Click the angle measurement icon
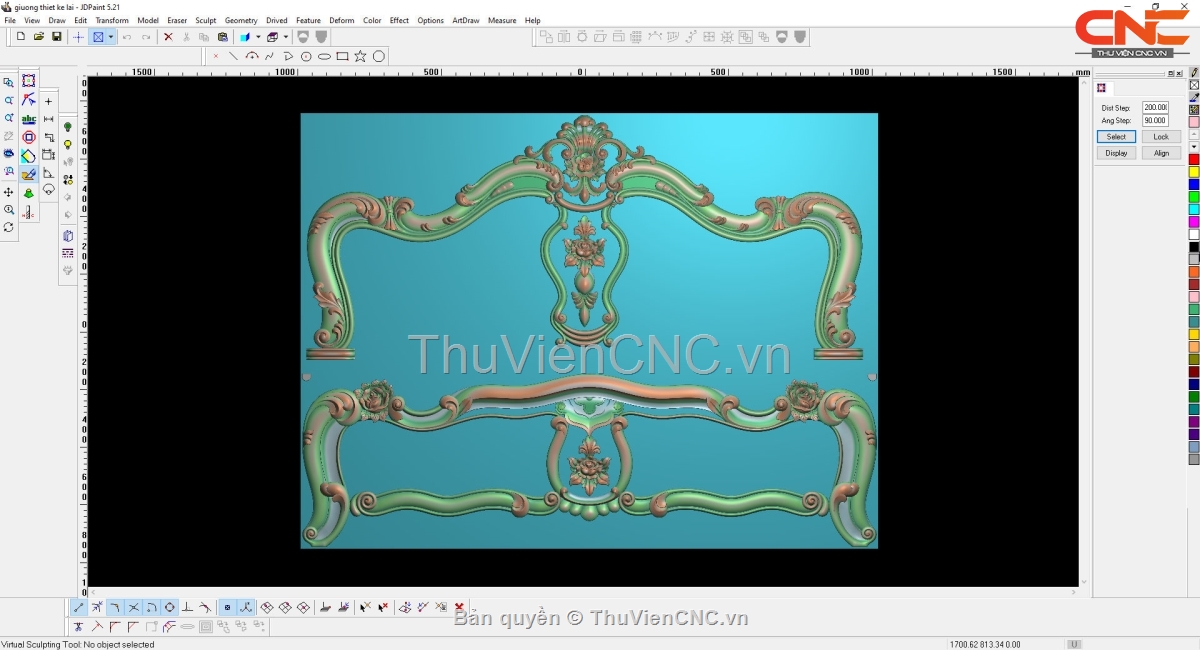This screenshot has width=1200, height=650. coord(48,173)
